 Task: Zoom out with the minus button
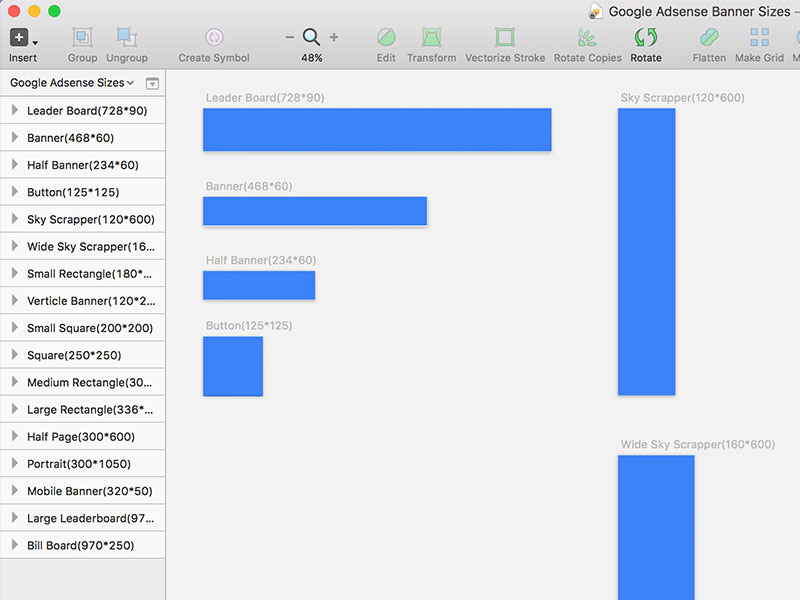(x=290, y=37)
